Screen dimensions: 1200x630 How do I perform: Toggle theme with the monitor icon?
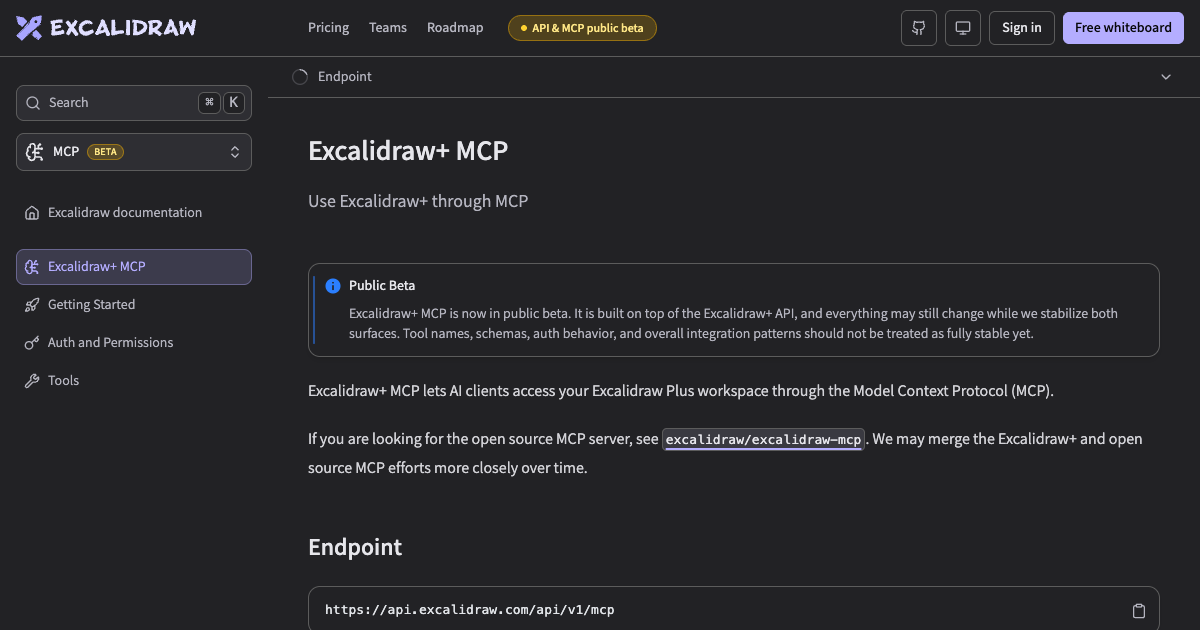pyautogui.click(x=963, y=28)
